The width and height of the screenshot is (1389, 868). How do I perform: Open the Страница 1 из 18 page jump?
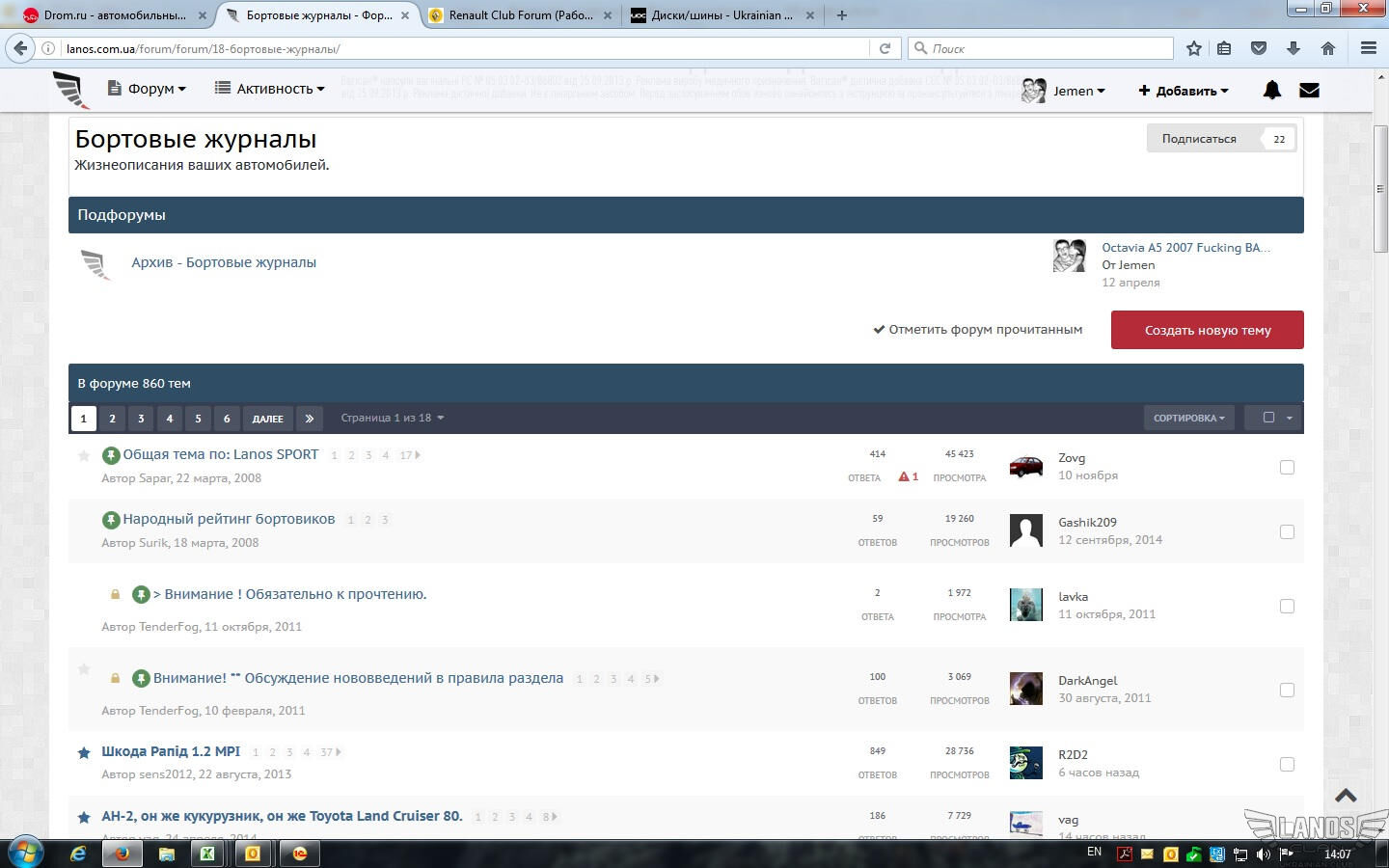click(393, 418)
